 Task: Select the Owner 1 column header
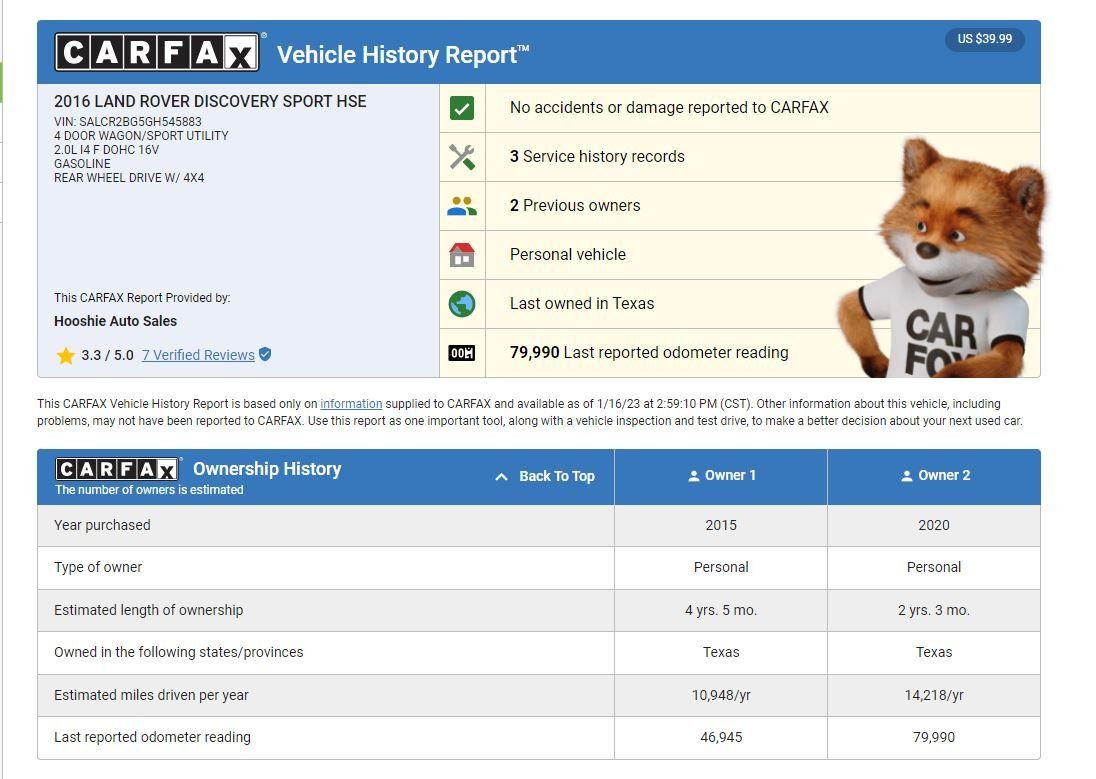pos(721,476)
